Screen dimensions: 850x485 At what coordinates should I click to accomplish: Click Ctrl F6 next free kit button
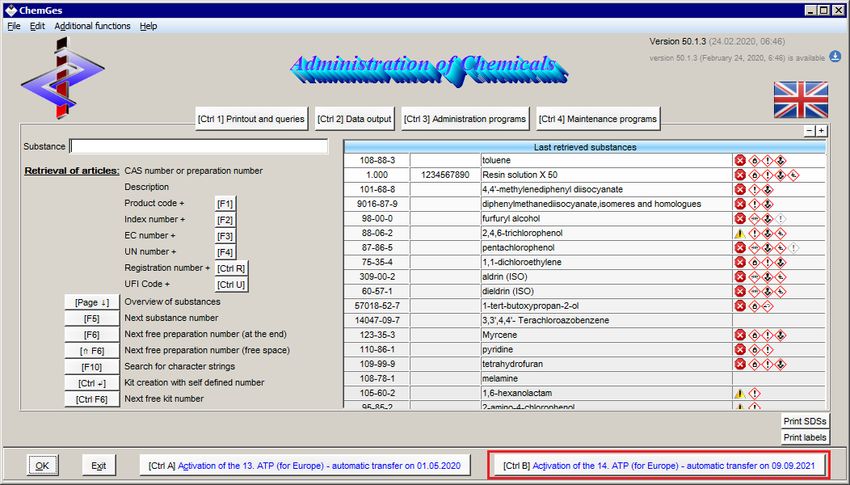92,399
